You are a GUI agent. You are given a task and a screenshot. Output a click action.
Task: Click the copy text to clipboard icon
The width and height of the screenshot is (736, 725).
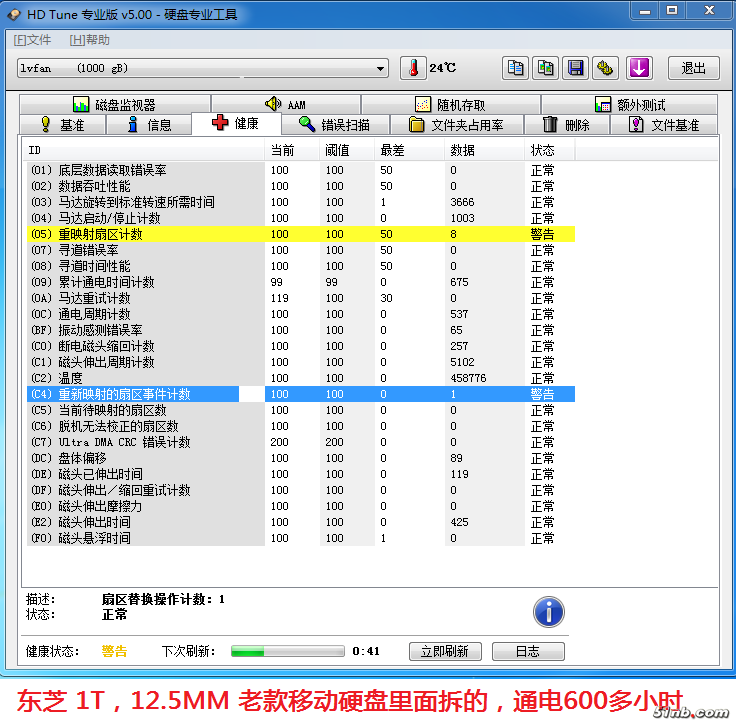515,68
